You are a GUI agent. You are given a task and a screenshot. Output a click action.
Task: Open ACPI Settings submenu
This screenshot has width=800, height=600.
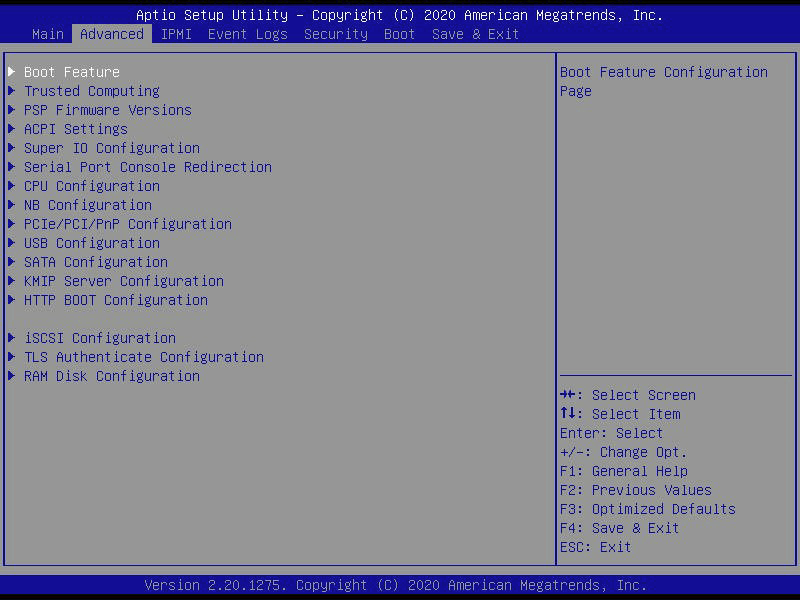click(x=76, y=129)
